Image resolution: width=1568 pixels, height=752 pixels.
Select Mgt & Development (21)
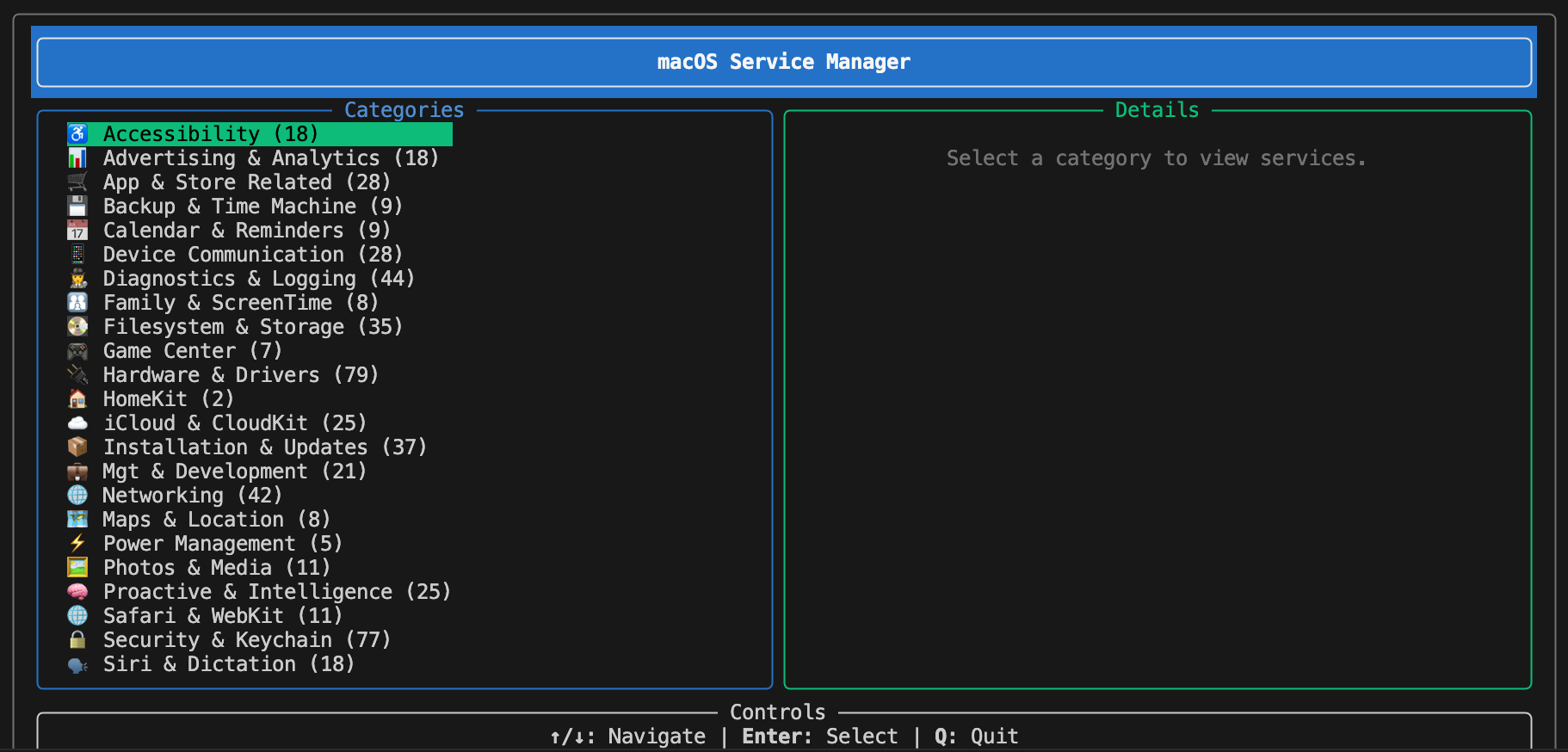coord(235,471)
